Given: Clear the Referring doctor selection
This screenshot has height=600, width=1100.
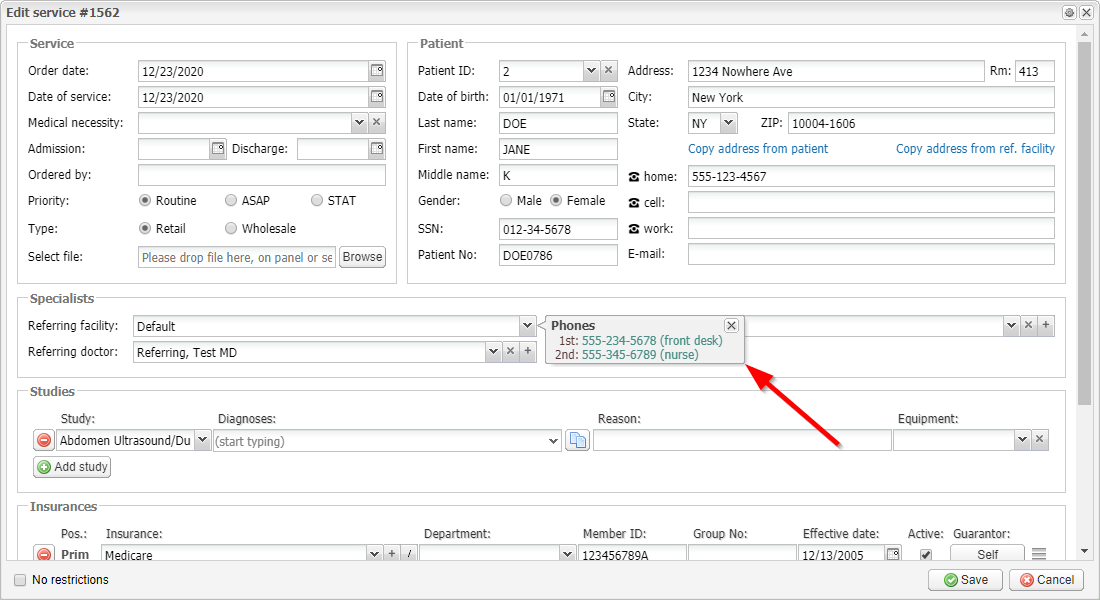Looking at the screenshot, I should (511, 352).
